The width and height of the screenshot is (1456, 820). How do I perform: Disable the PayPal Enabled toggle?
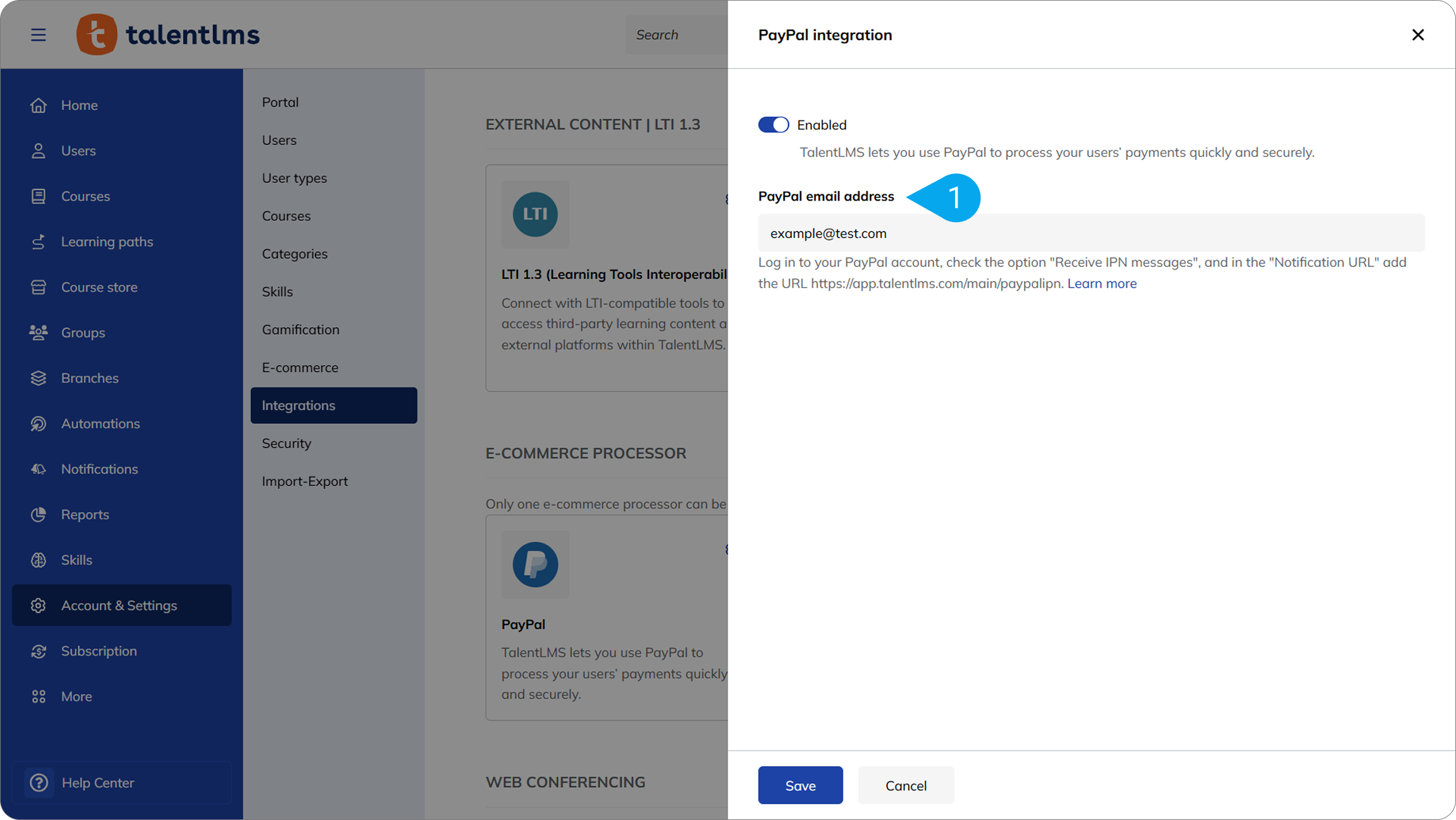pyautogui.click(x=774, y=125)
